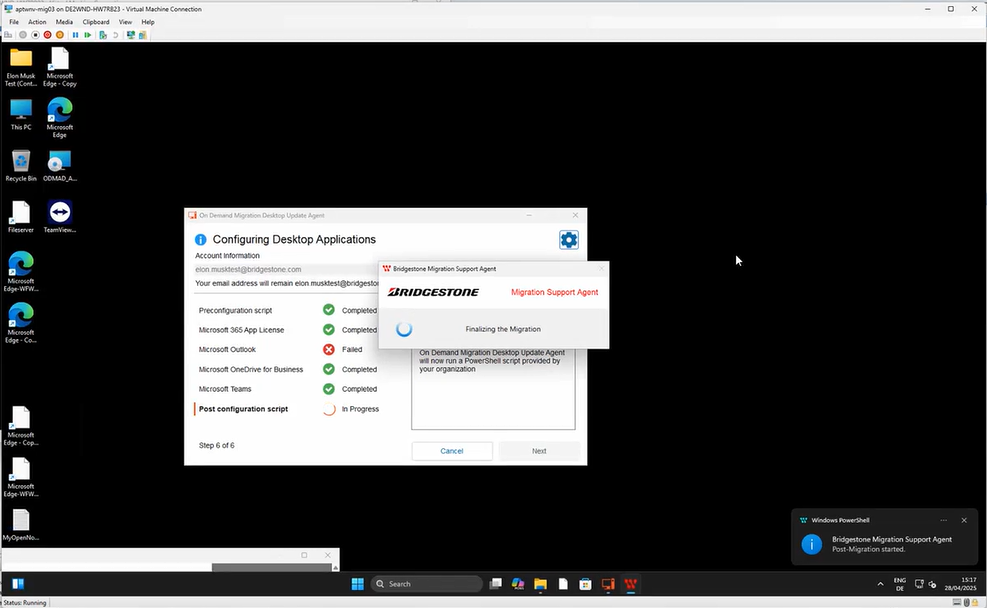Select the "Preconfiguration script" row text
The width and height of the screenshot is (987, 608).
(235, 310)
